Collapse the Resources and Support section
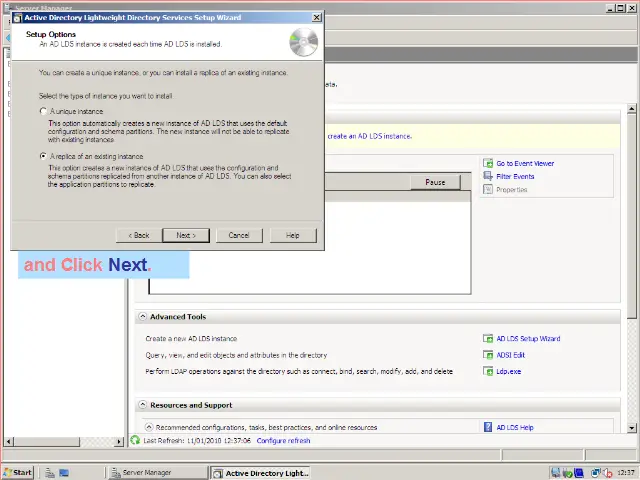 point(142,405)
